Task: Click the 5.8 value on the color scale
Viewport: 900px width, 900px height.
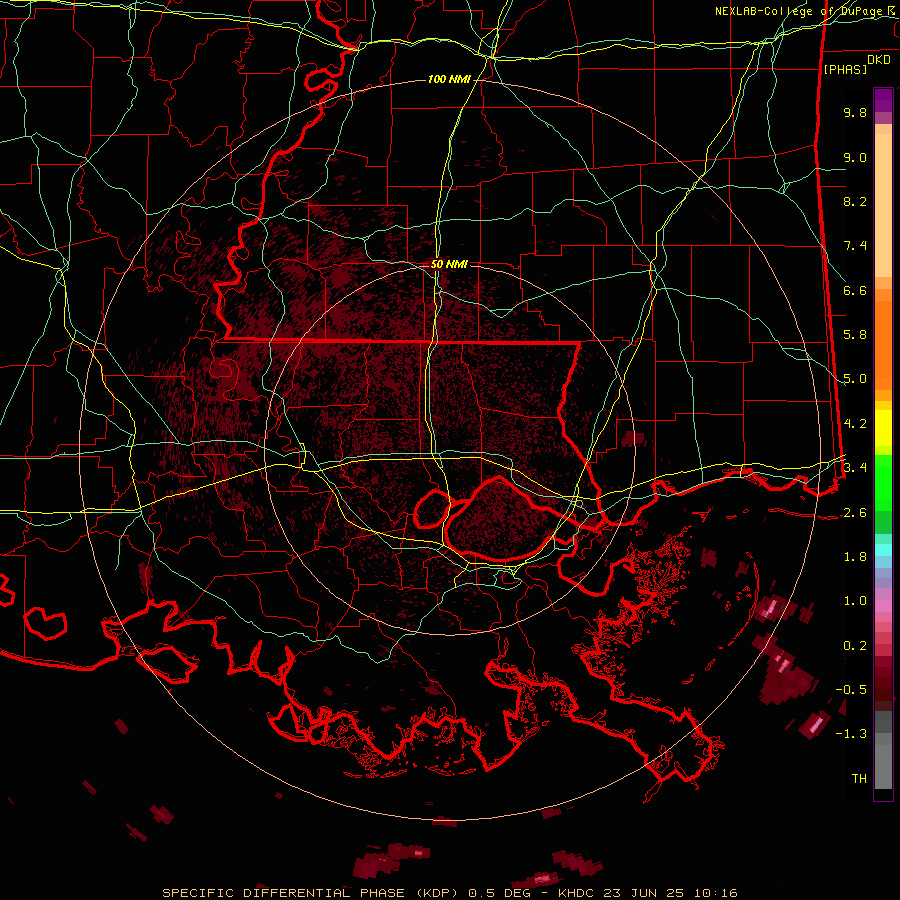Action: click(855, 335)
